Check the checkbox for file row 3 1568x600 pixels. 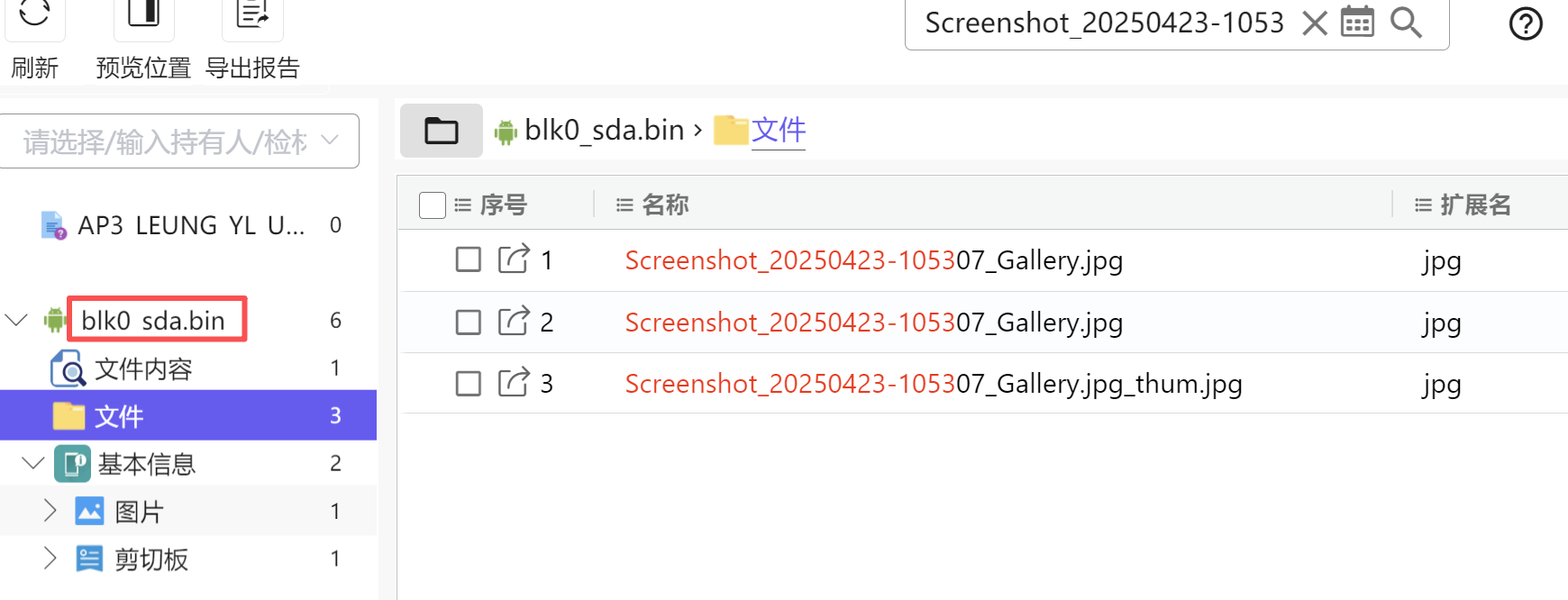[469, 384]
